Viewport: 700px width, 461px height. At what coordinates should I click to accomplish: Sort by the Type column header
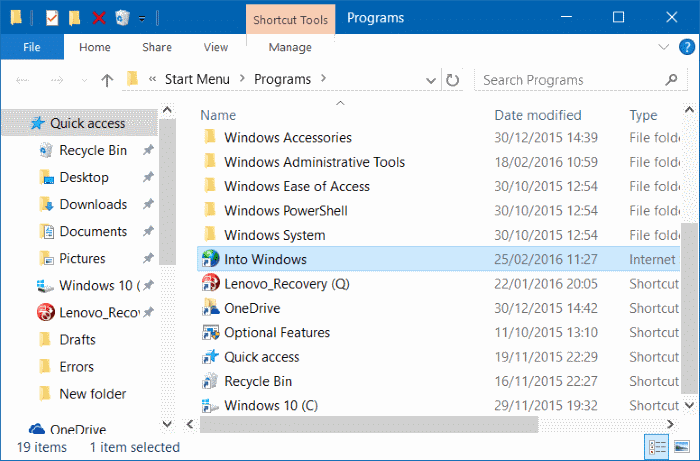coord(643,115)
